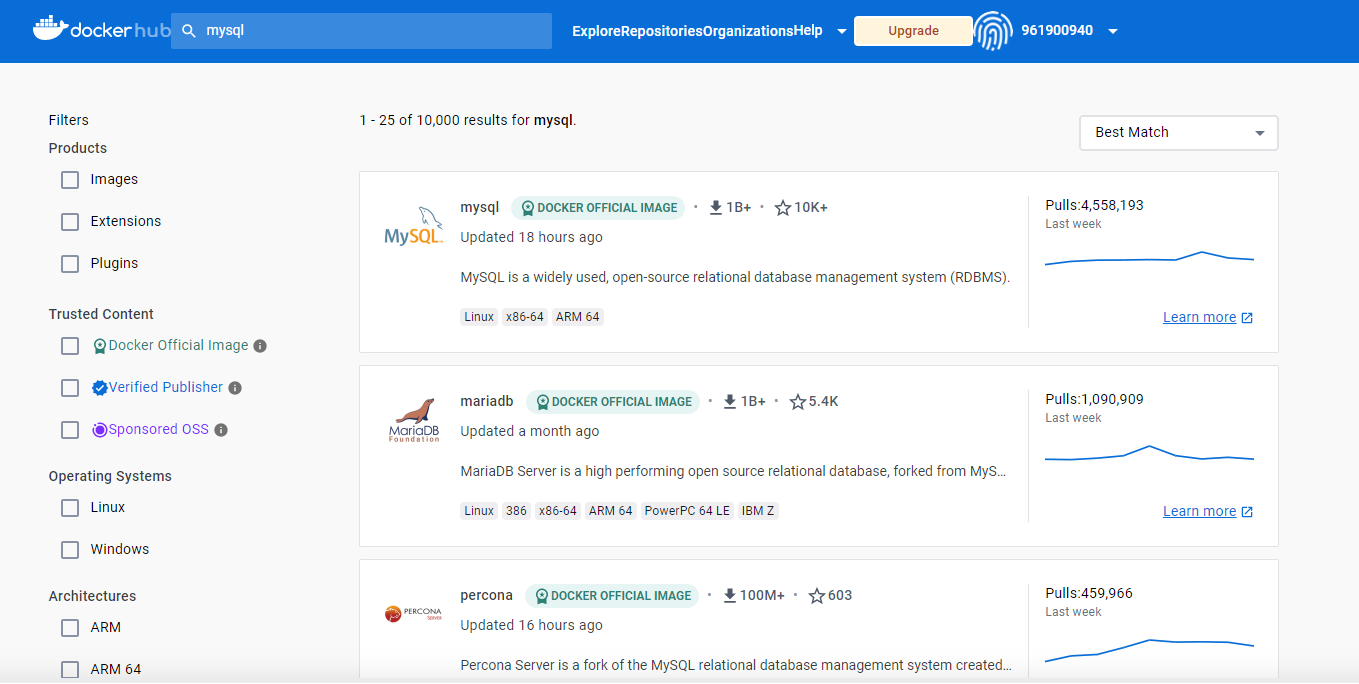Click the search magnifier icon
The height and width of the screenshot is (684, 1359).
click(x=189, y=31)
